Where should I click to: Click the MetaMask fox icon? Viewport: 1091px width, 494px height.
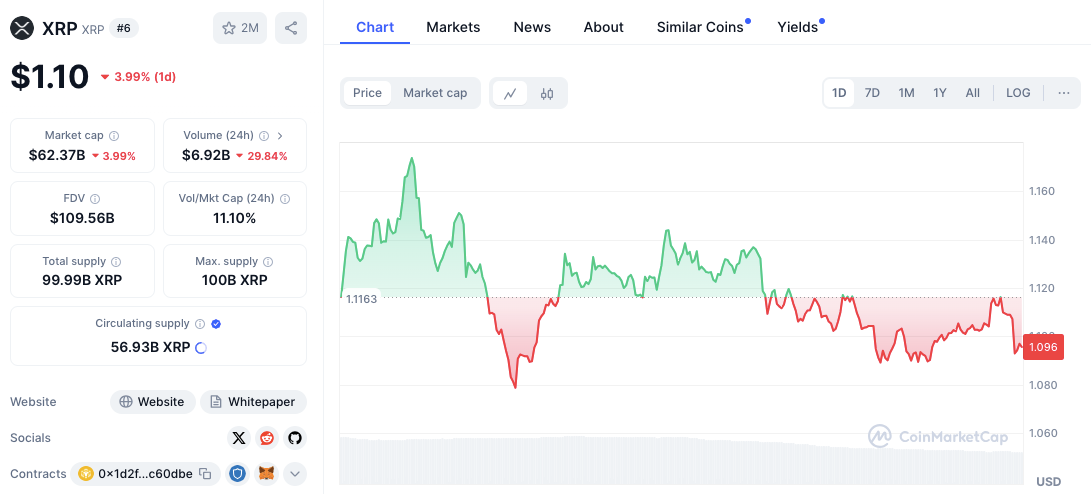tap(266, 474)
